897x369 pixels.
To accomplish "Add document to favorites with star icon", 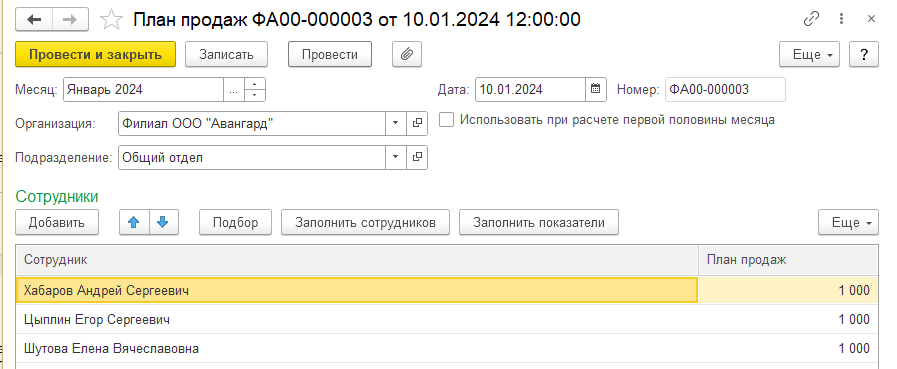I will click(x=111, y=21).
